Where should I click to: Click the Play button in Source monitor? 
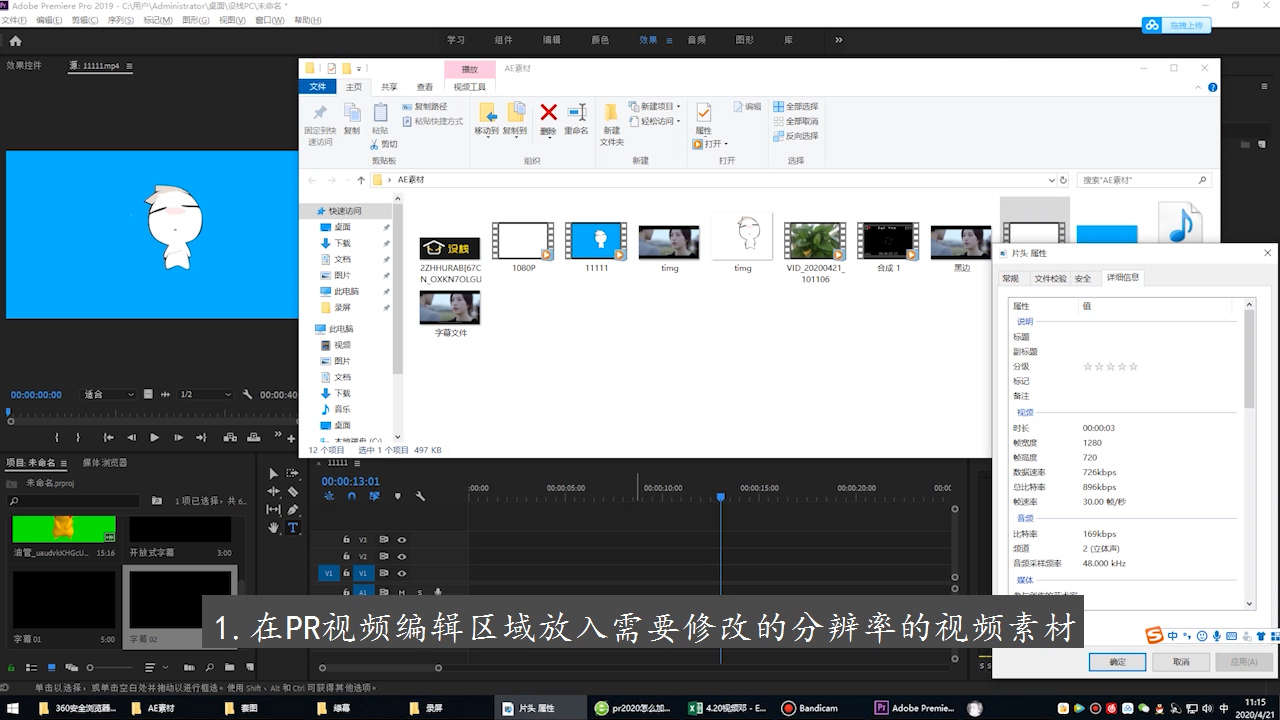click(154, 437)
